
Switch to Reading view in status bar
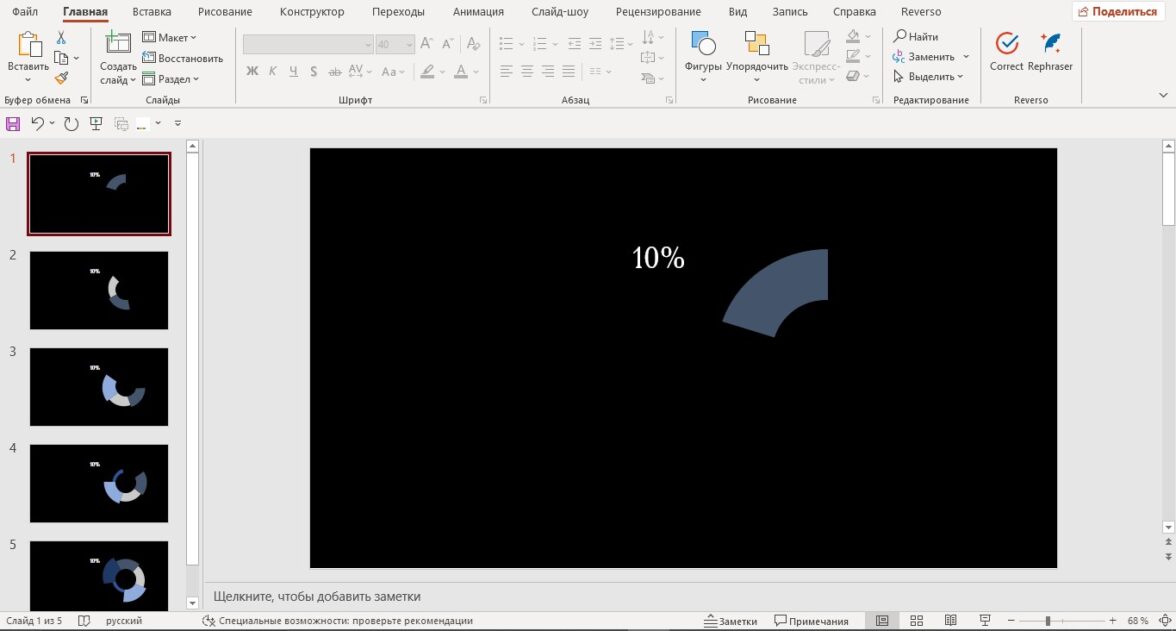point(951,621)
